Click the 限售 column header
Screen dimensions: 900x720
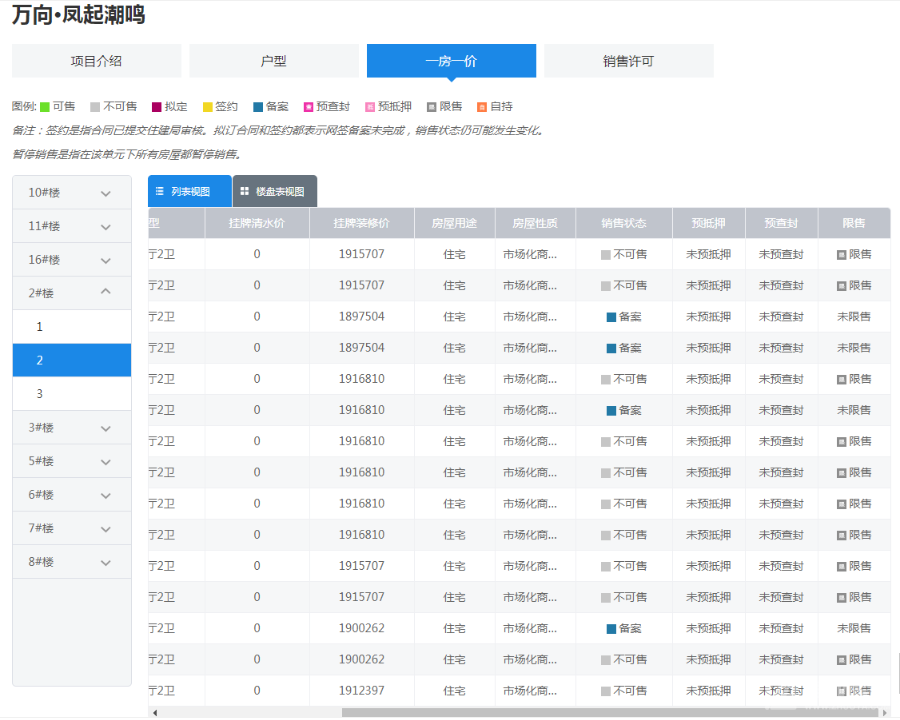pos(854,223)
